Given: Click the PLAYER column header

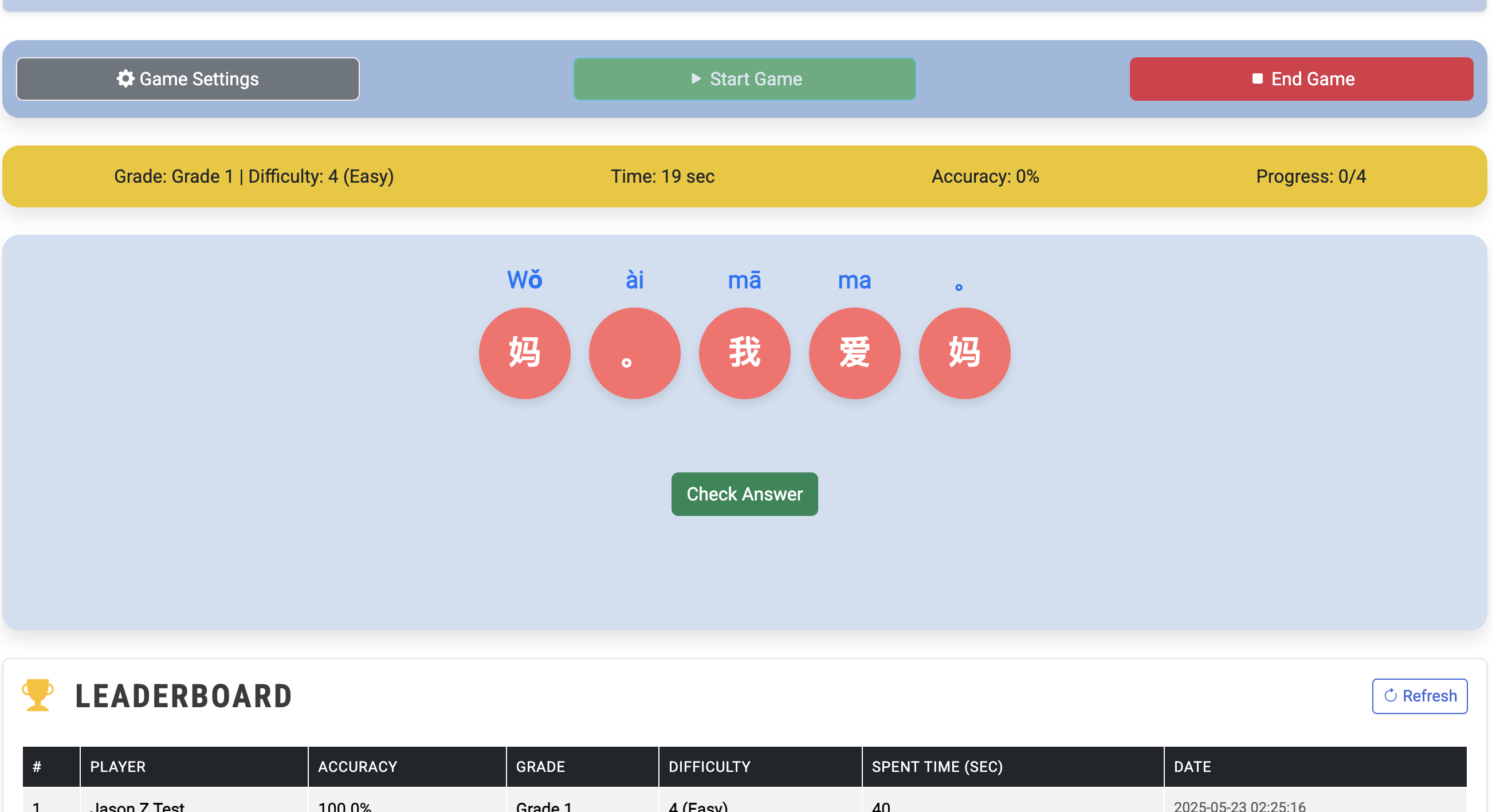Looking at the screenshot, I should (117, 766).
